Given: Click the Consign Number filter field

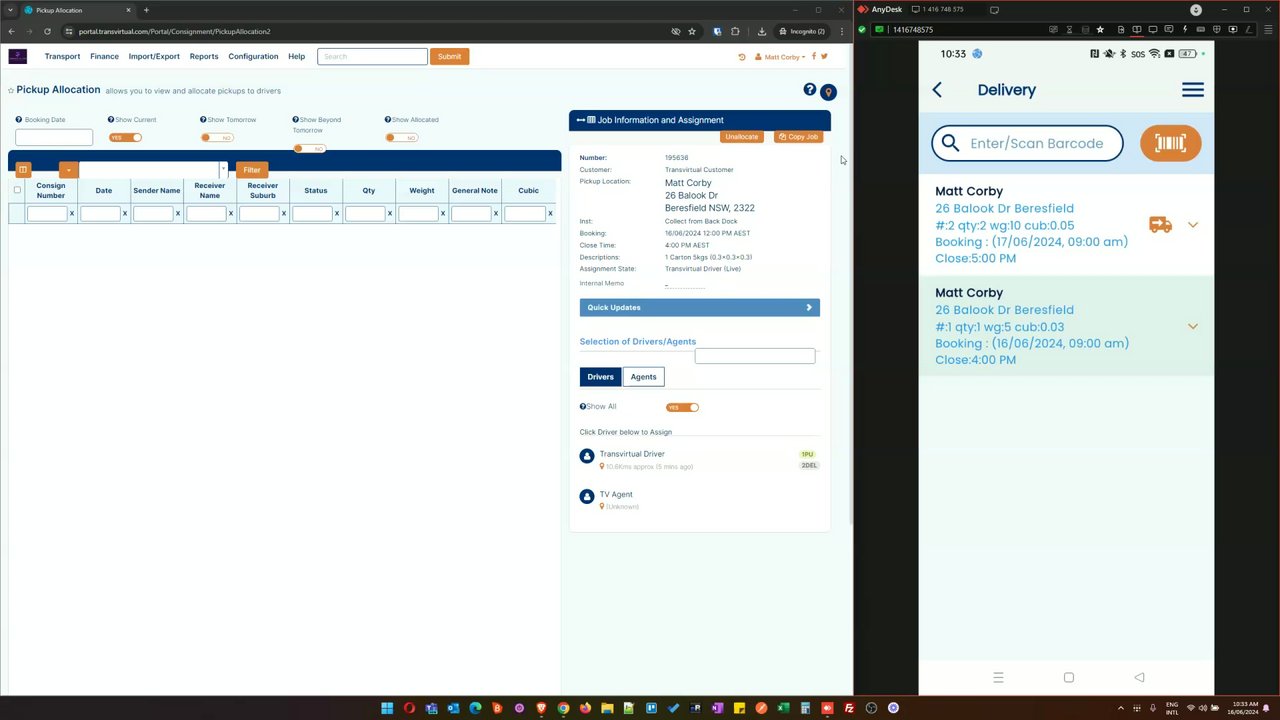Looking at the screenshot, I should pyautogui.click(x=47, y=213).
